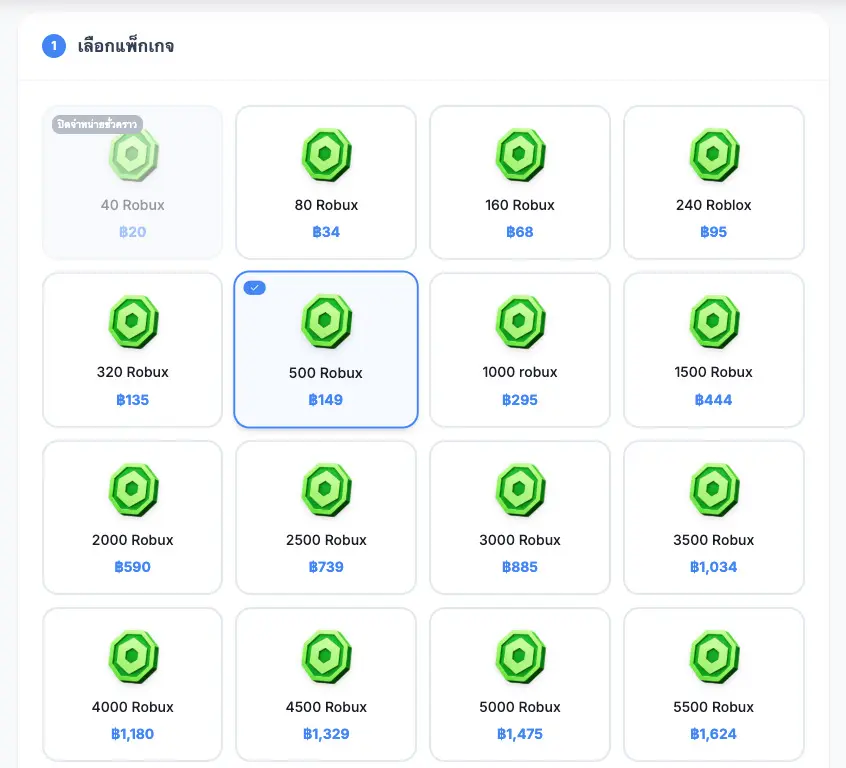Click the "2000 Robux" label
The width and height of the screenshot is (846, 768).
coord(133,540)
